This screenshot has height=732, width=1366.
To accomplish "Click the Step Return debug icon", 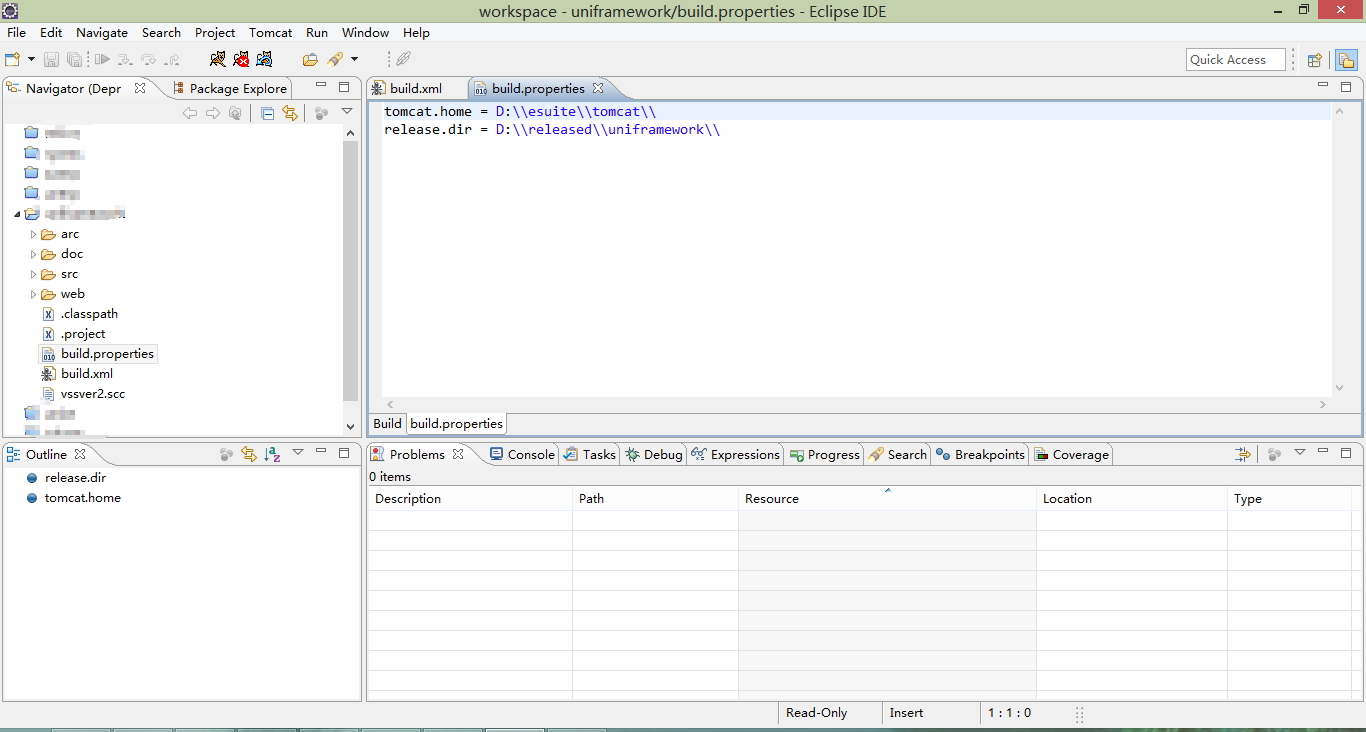I will coord(172,60).
